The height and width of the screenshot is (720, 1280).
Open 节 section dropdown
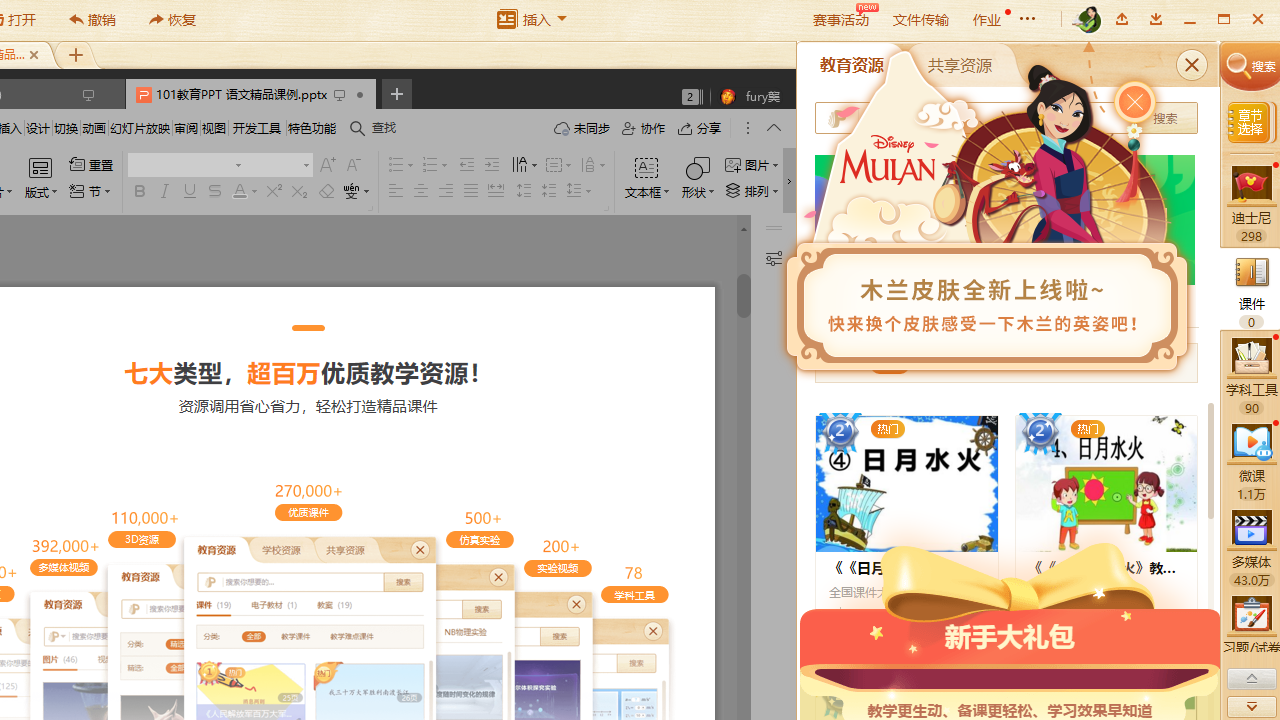[91, 190]
